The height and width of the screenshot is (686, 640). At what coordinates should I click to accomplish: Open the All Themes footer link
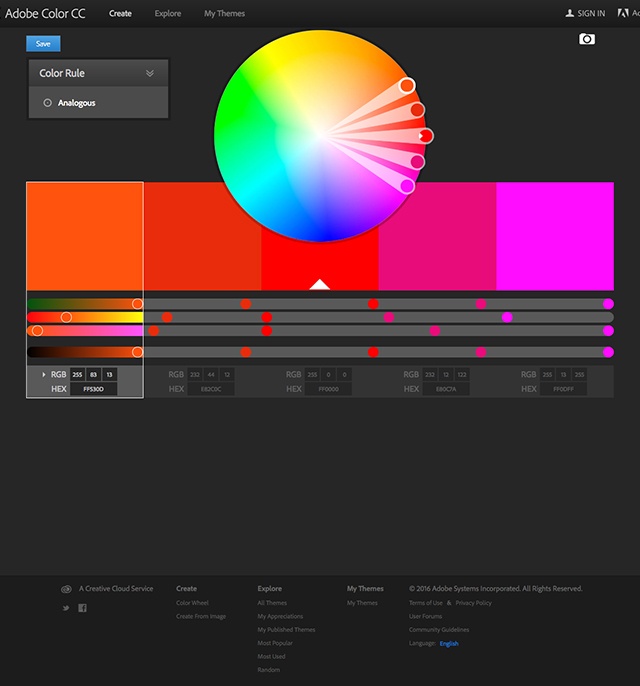tap(272, 602)
